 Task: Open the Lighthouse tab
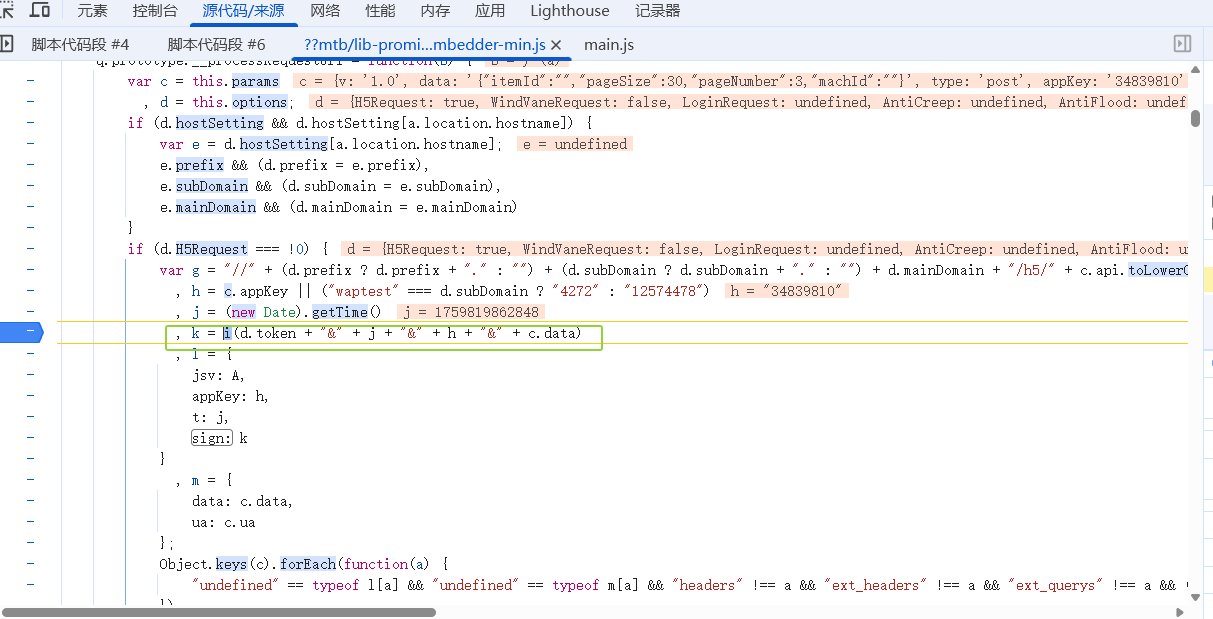(x=569, y=11)
